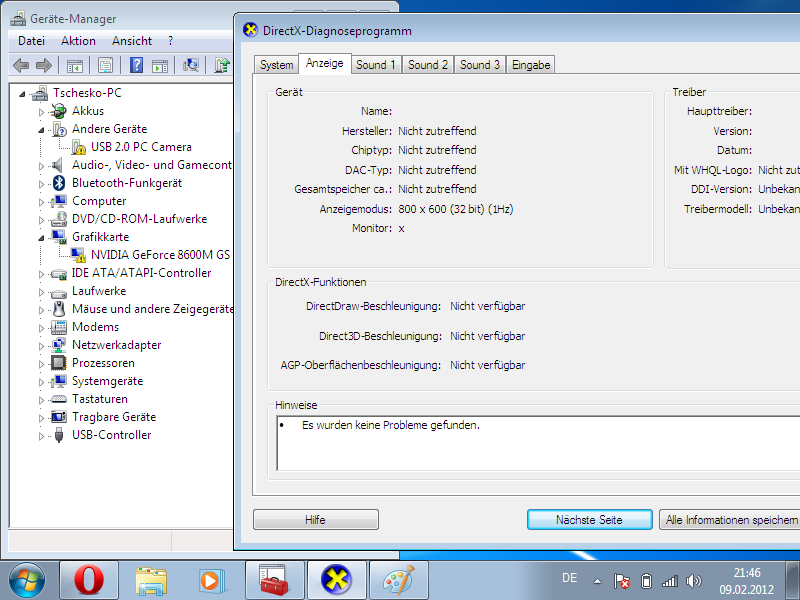This screenshot has height=600, width=800.
Task: Click inside the Hinweise notes text box
Action: point(538,443)
